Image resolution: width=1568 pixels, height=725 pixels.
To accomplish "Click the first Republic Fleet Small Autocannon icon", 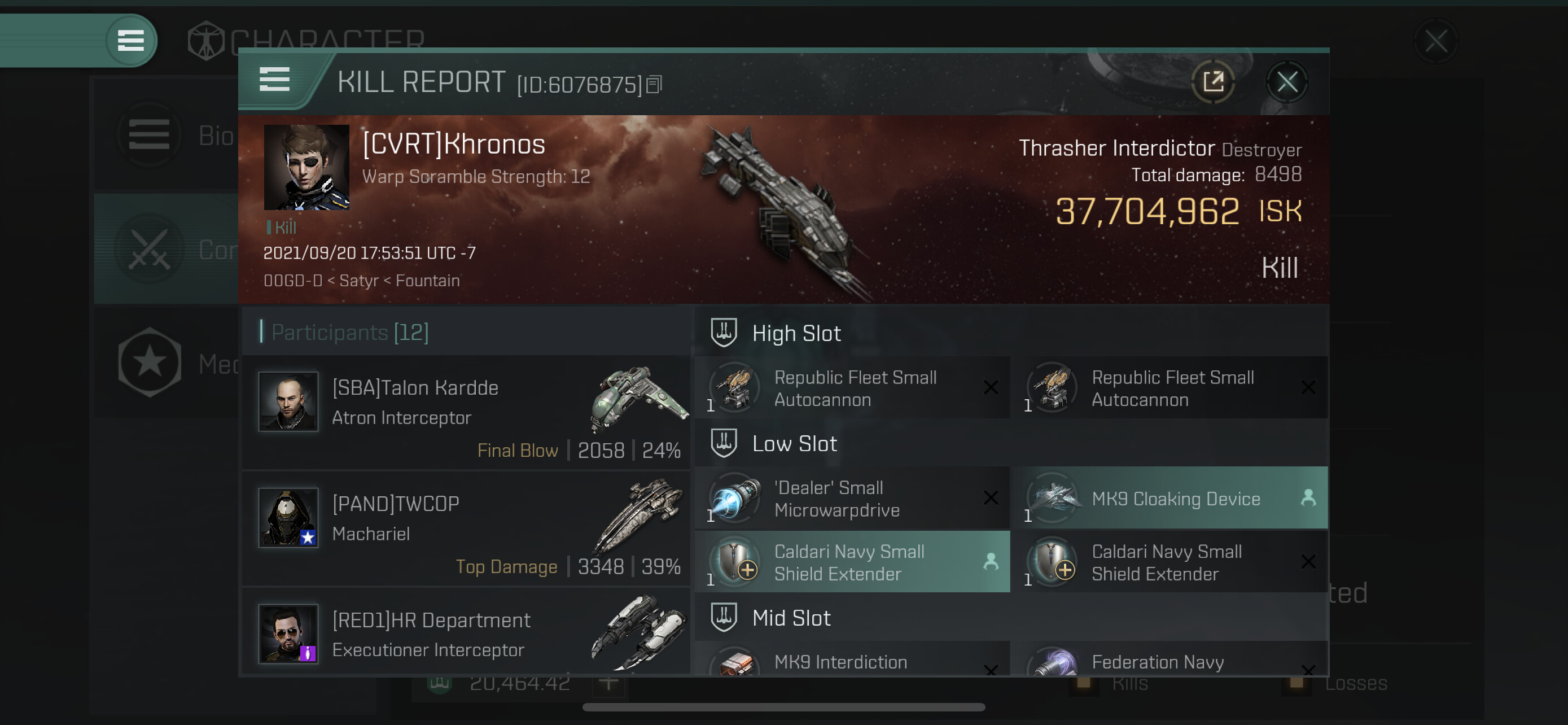I will [735, 387].
